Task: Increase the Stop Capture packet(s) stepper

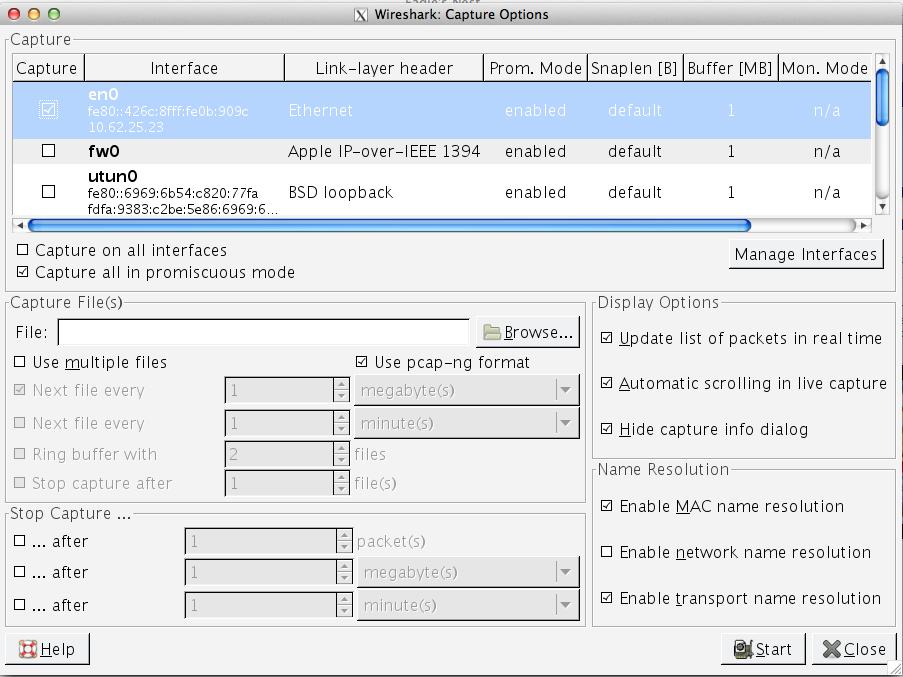Action: (x=344, y=536)
